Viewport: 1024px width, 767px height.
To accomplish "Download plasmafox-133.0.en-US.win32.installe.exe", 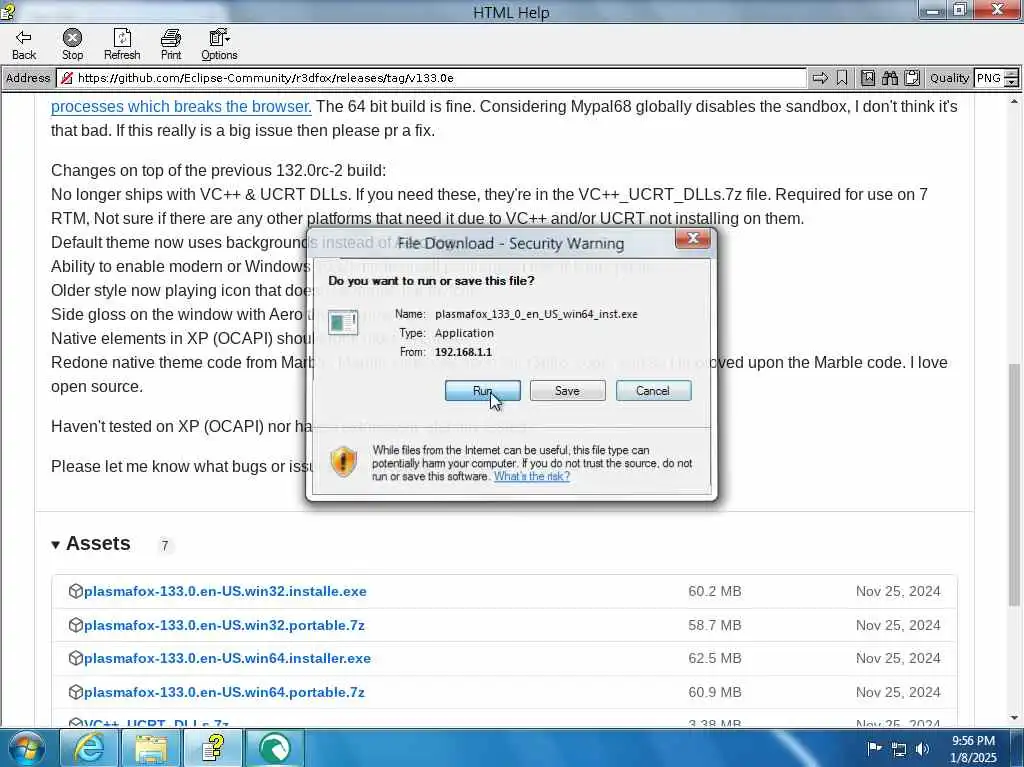I will [x=225, y=591].
